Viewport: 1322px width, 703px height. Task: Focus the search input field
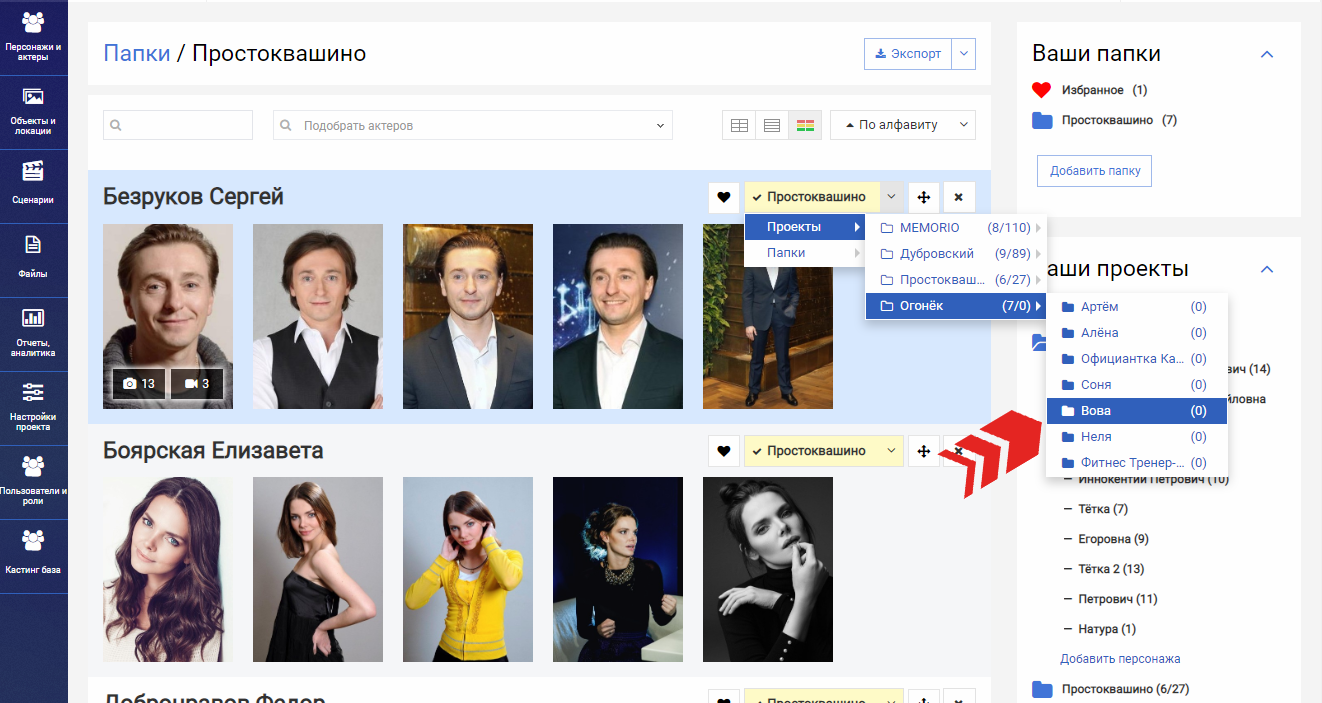[178, 125]
